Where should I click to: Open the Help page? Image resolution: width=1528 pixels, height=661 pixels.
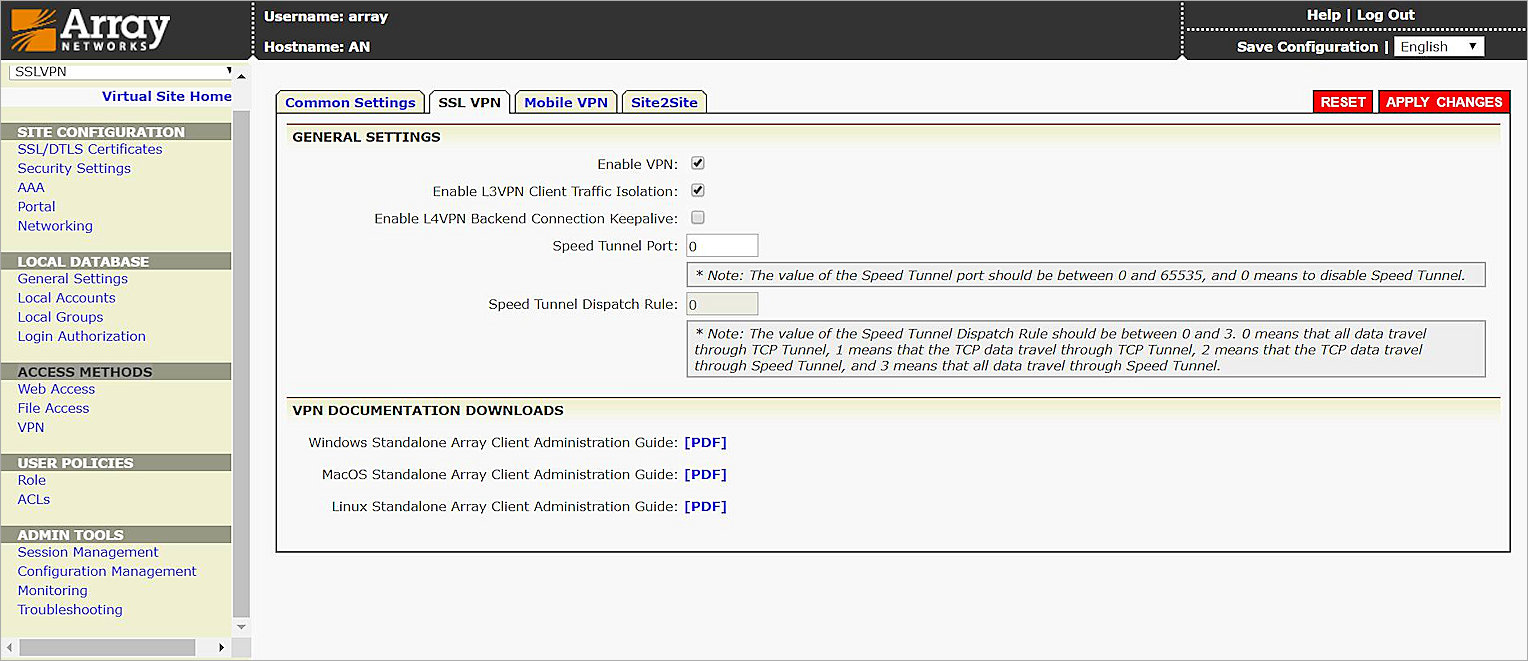click(1323, 14)
